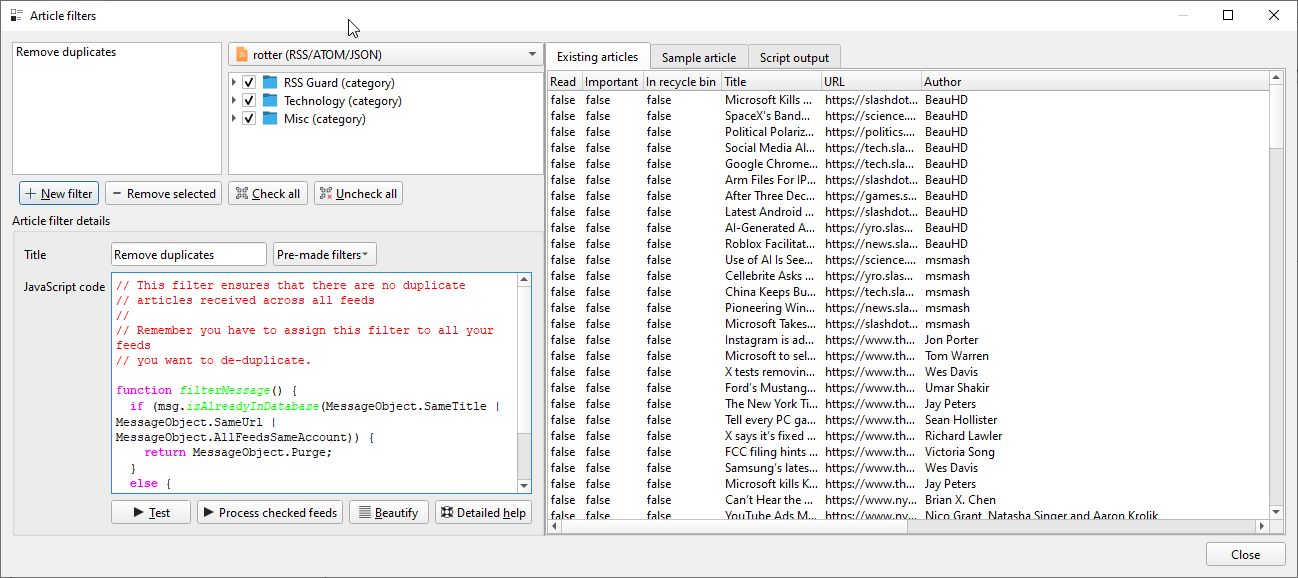Click the Misc category folder icon
The width and height of the screenshot is (1298, 578).
(x=270, y=119)
